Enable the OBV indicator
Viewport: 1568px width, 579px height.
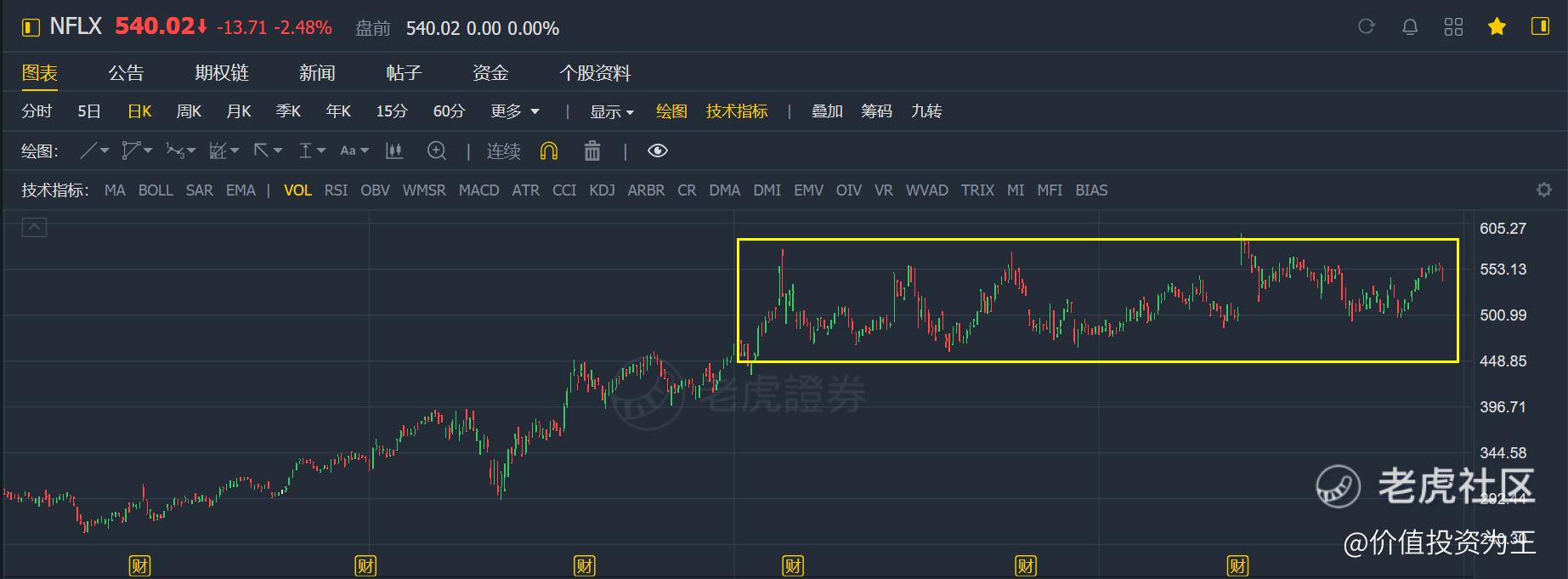coord(375,190)
